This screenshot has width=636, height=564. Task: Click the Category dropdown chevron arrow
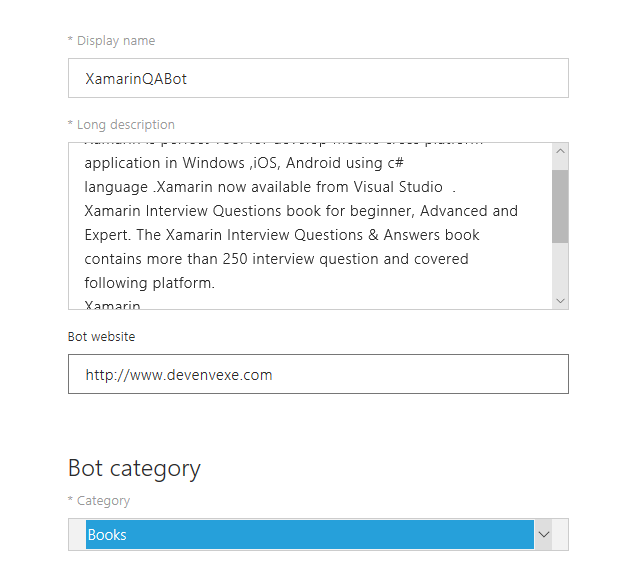pos(544,535)
